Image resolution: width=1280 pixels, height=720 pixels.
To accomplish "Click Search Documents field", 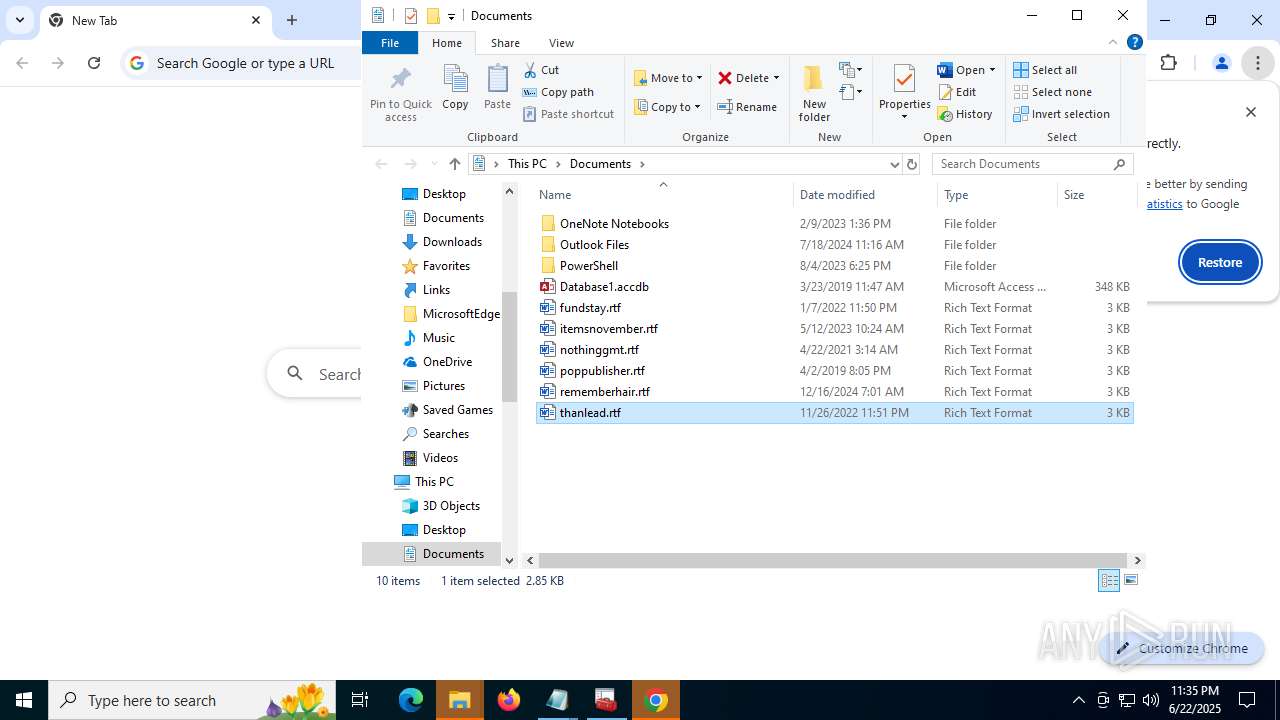I will (x=1033, y=164).
